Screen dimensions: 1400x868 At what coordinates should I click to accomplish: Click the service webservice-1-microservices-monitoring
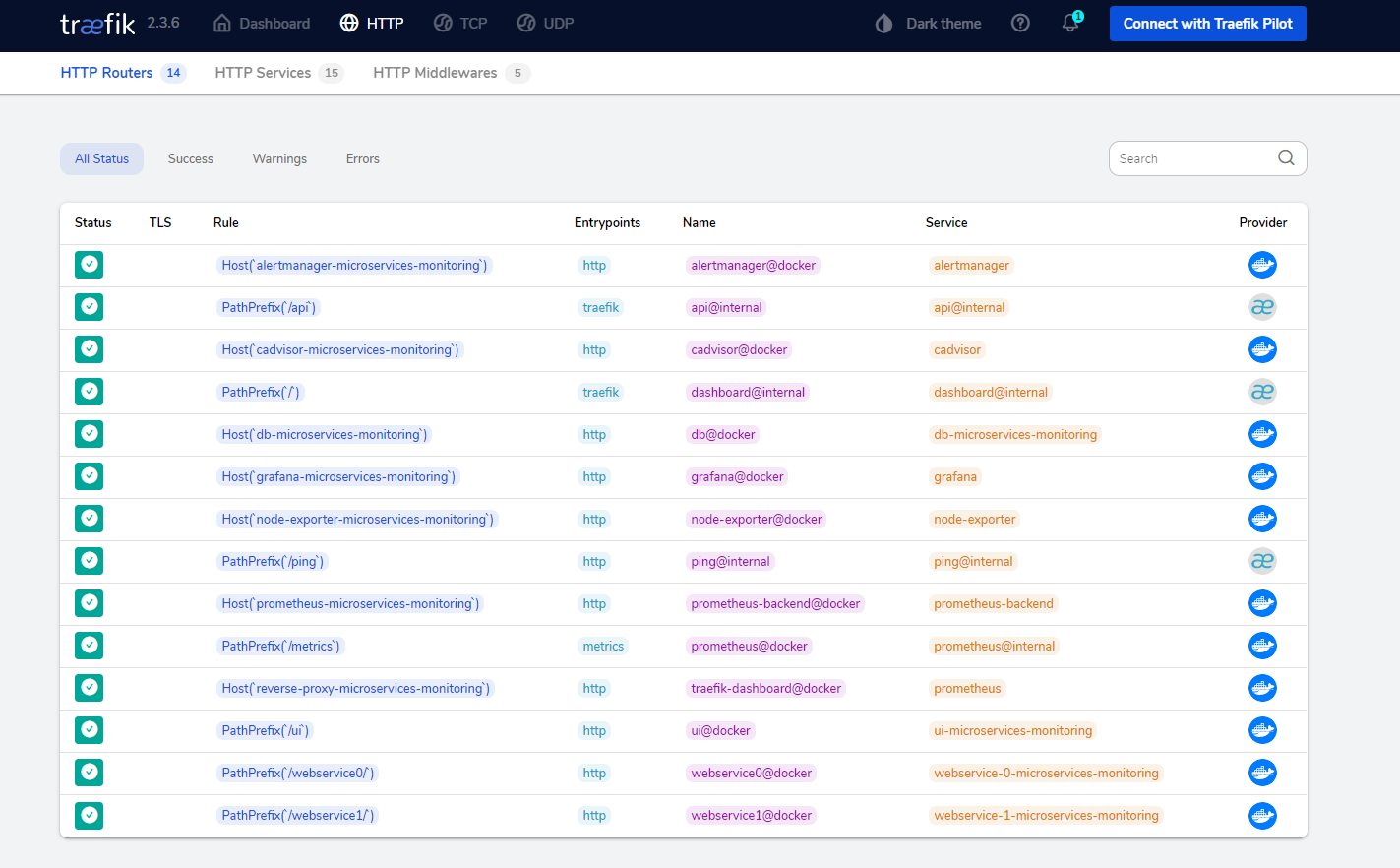1046,815
